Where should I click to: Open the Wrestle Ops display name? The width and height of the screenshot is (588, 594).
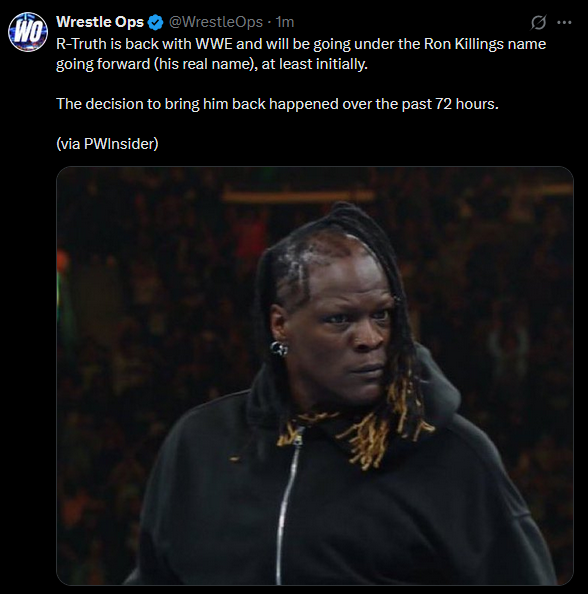click(100, 22)
